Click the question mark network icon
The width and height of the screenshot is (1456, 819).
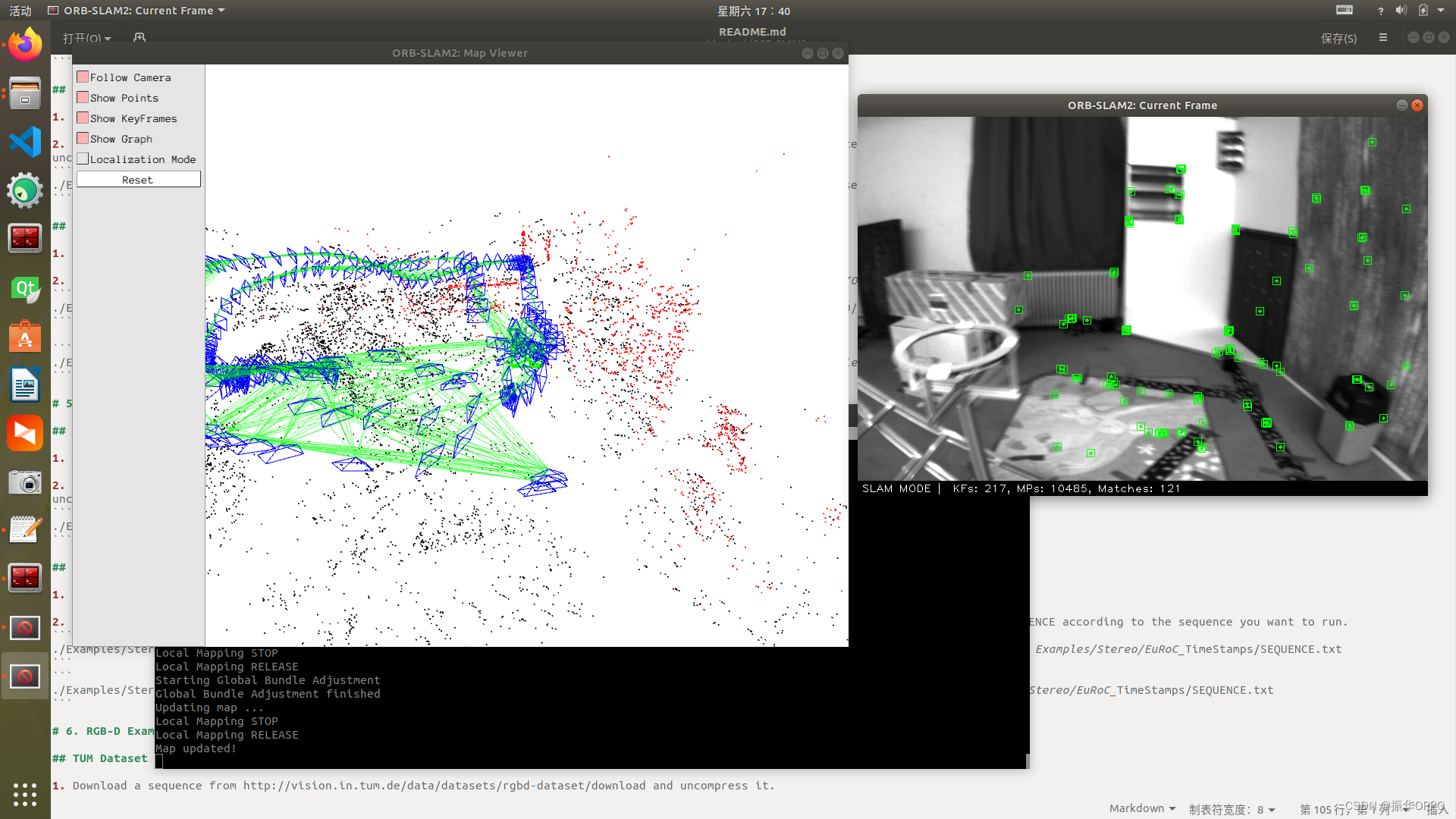click(x=1380, y=11)
